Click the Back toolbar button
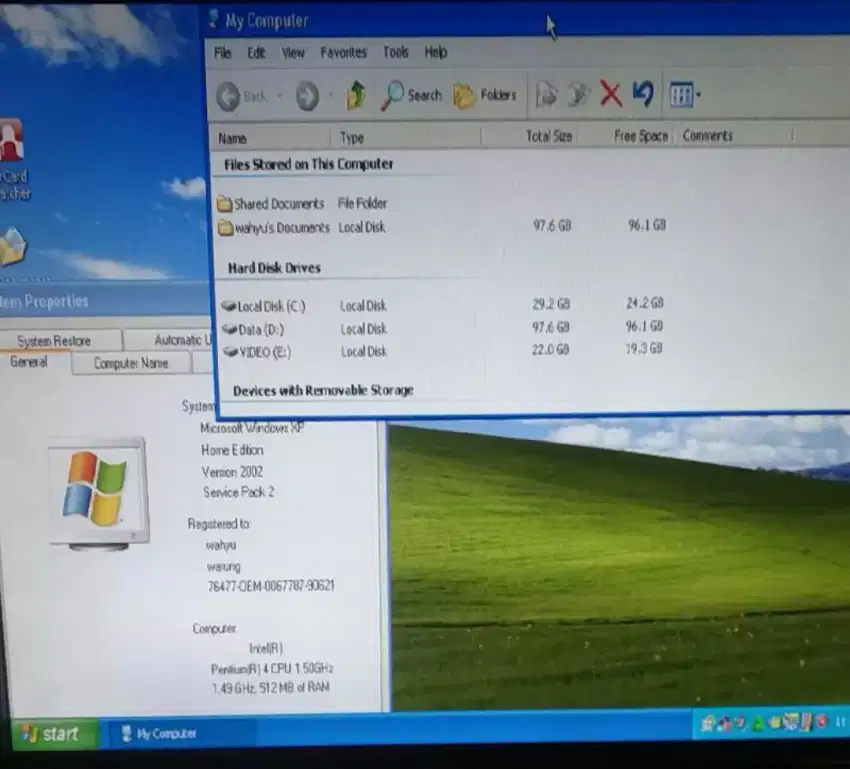This screenshot has width=850, height=769. [241, 96]
